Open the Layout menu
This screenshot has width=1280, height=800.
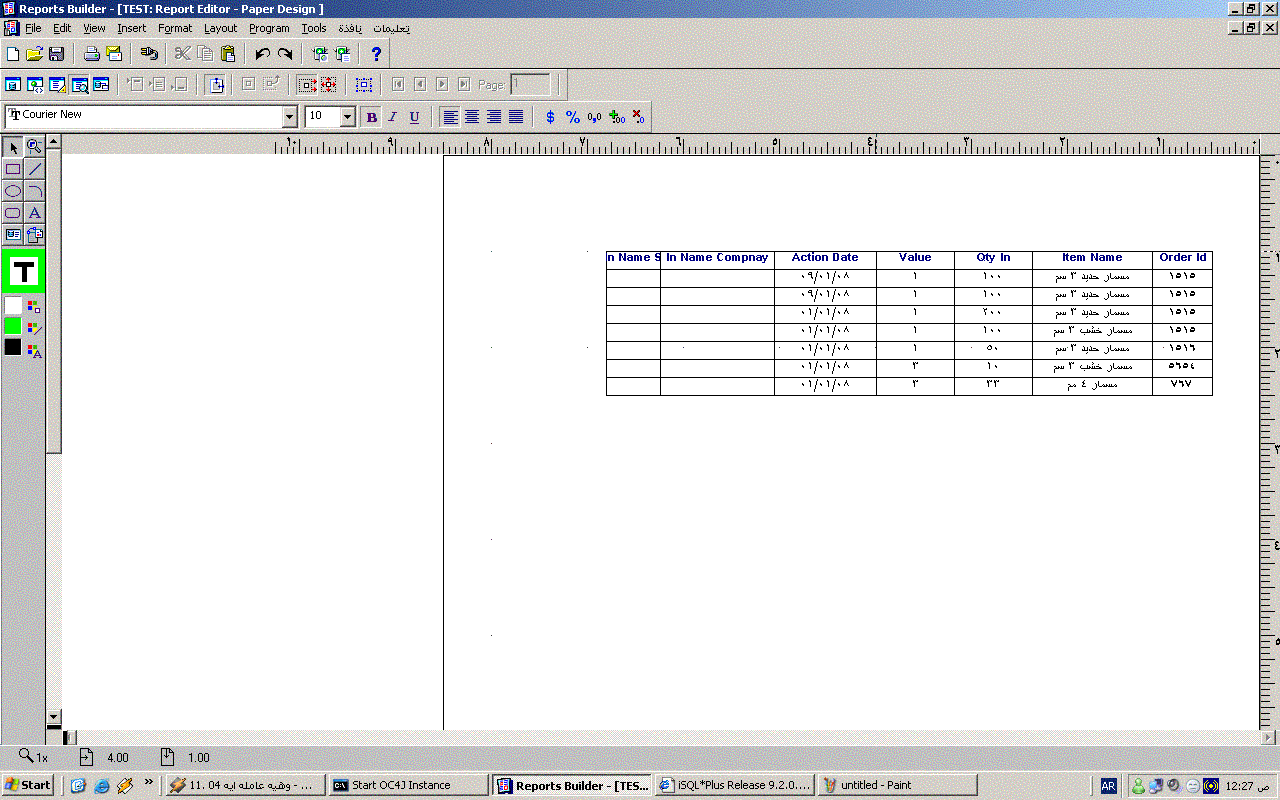click(x=220, y=28)
